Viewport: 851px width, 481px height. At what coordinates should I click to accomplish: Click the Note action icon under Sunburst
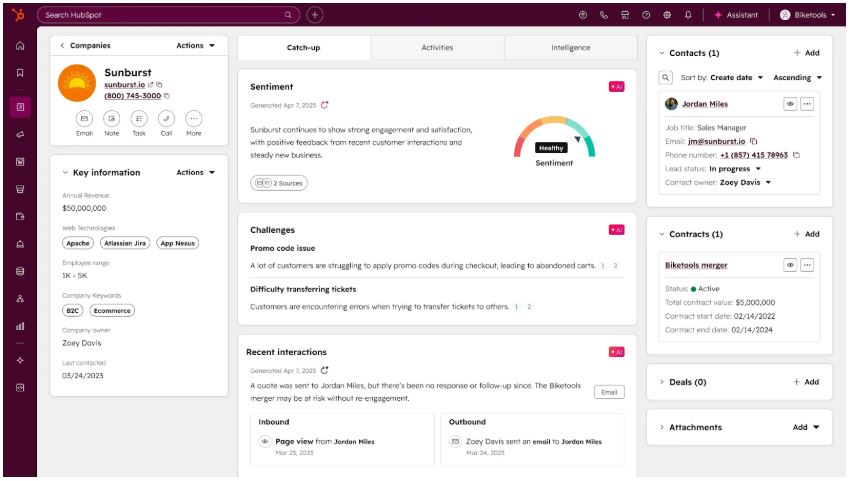point(112,118)
